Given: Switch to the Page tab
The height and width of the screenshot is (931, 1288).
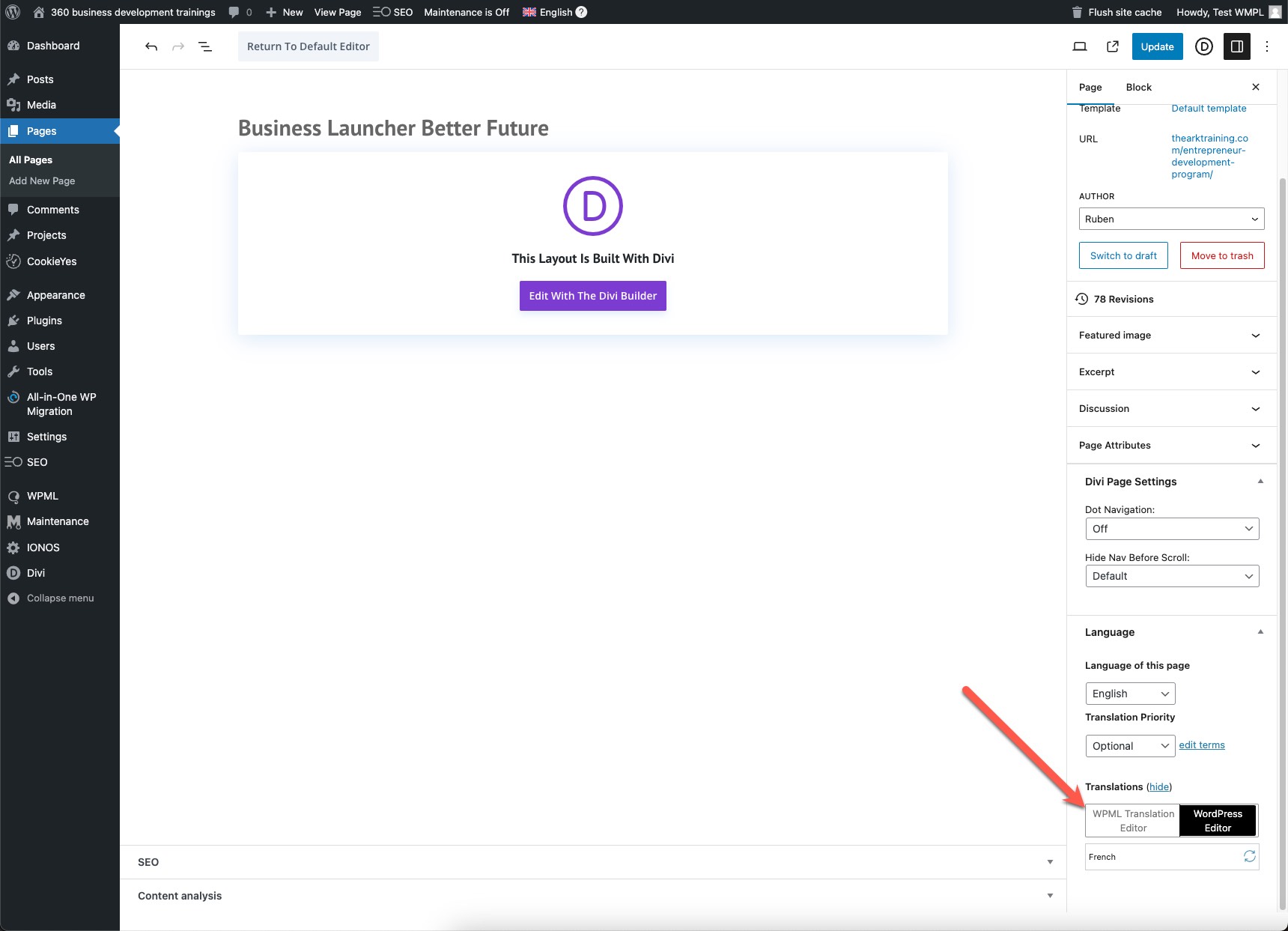Looking at the screenshot, I should 1090,87.
